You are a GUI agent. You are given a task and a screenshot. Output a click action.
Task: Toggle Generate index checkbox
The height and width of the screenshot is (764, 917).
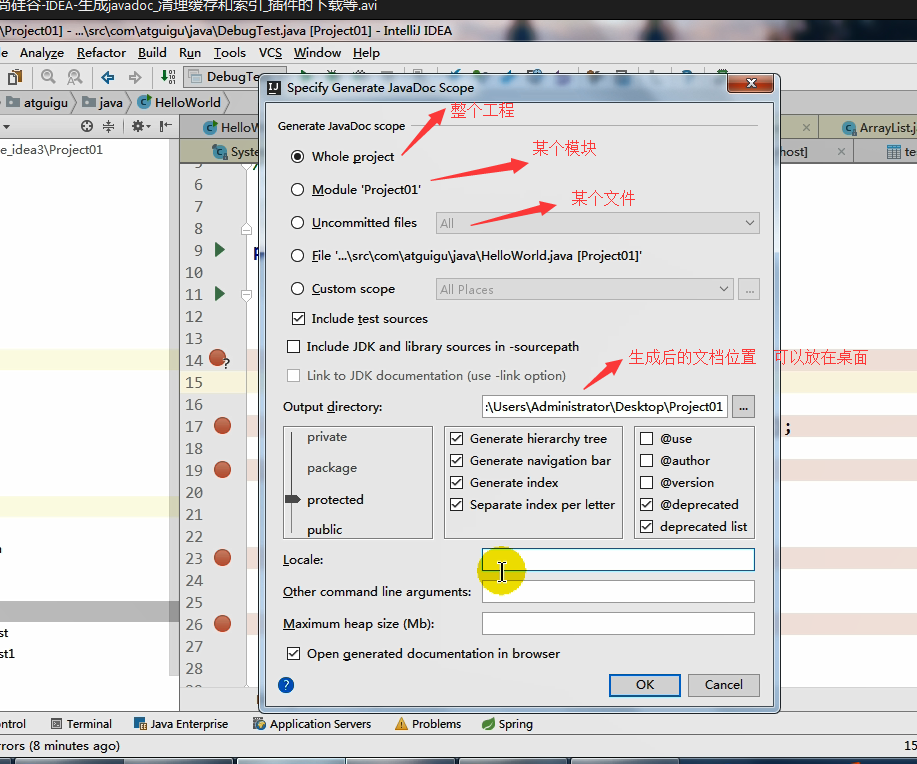tap(457, 483)
